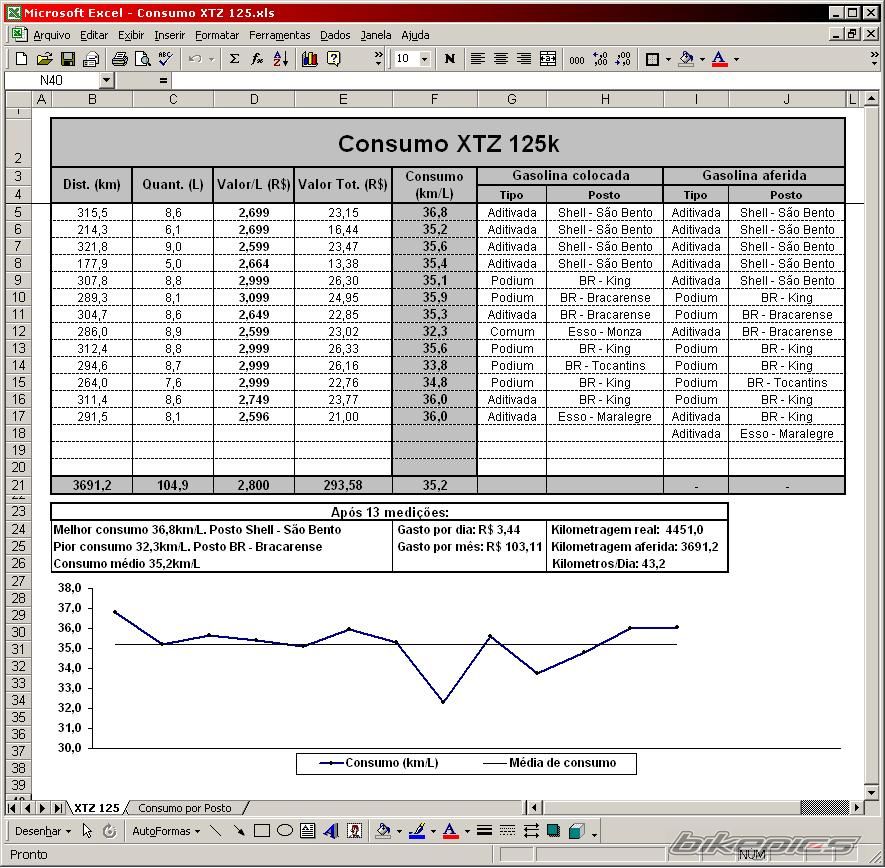Align text left in the cell
This screenshot has width=885, height=868.
477,59
